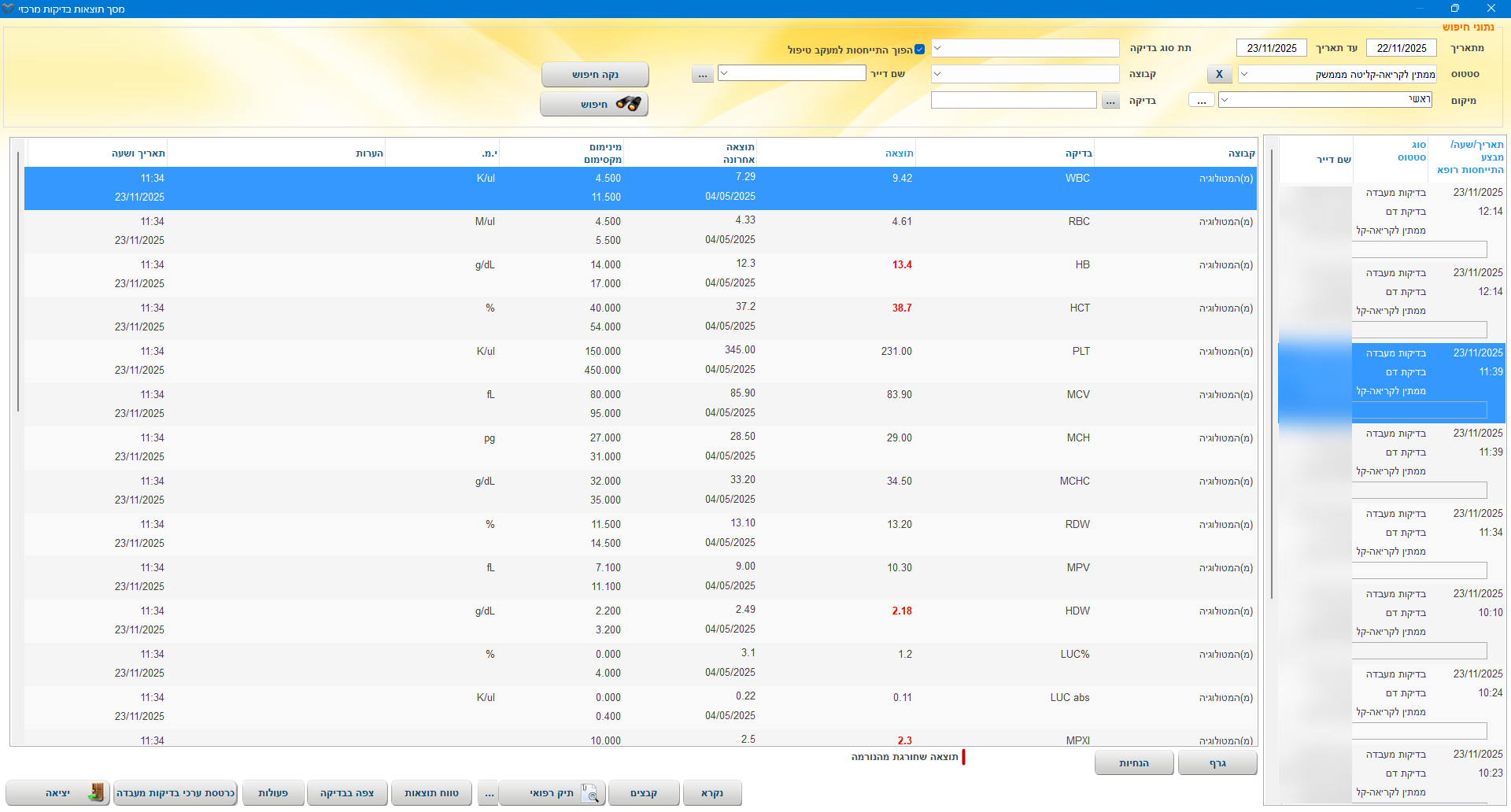Click ellipsis button beside test input field

pos(1110,101)
